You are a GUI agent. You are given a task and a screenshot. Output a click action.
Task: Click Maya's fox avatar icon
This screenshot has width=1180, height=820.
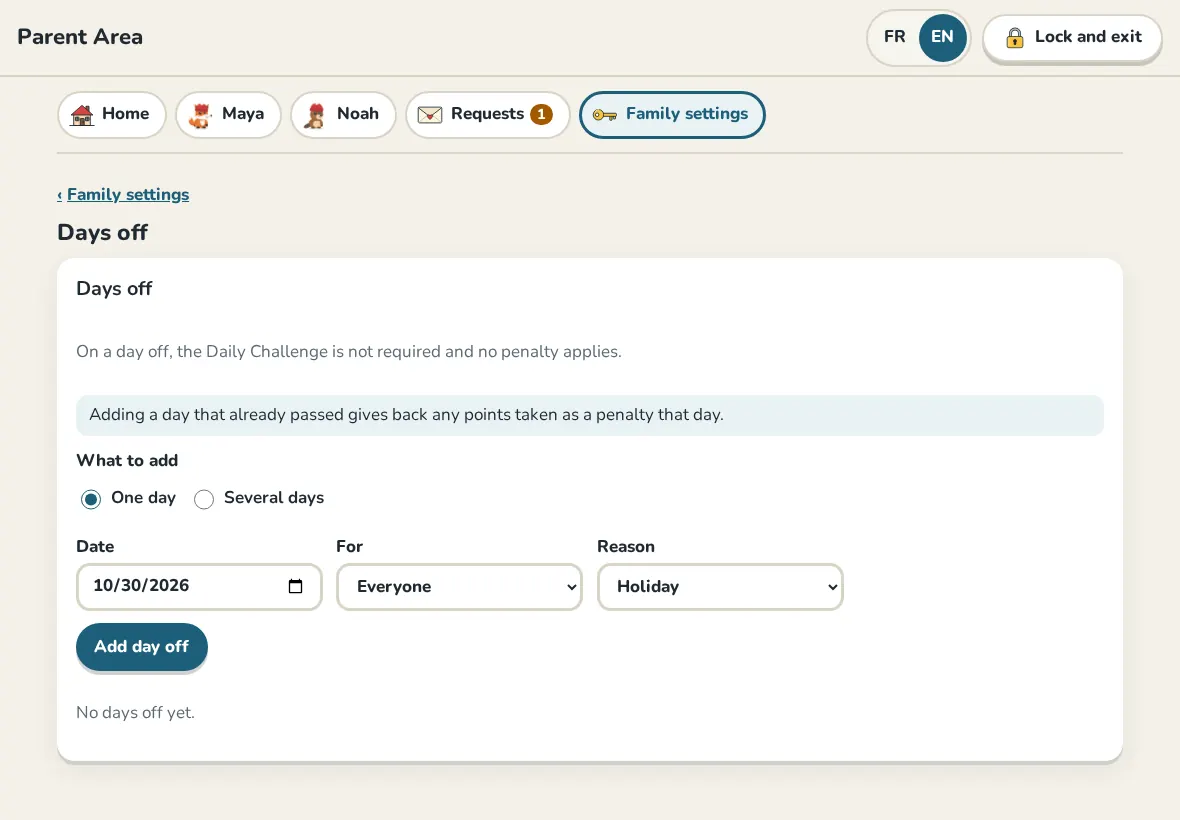point(200,115)
